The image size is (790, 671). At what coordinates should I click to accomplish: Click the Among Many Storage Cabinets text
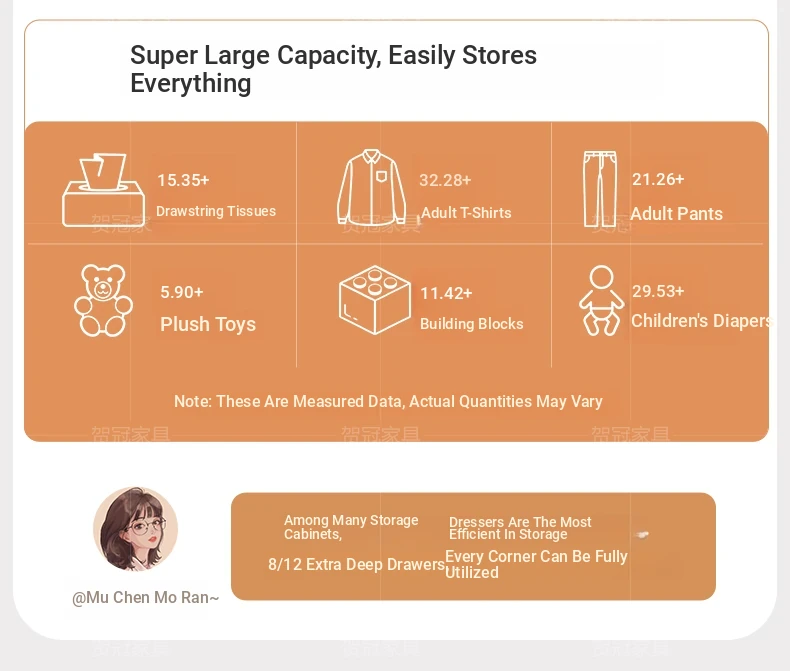[x=351, y=527]
